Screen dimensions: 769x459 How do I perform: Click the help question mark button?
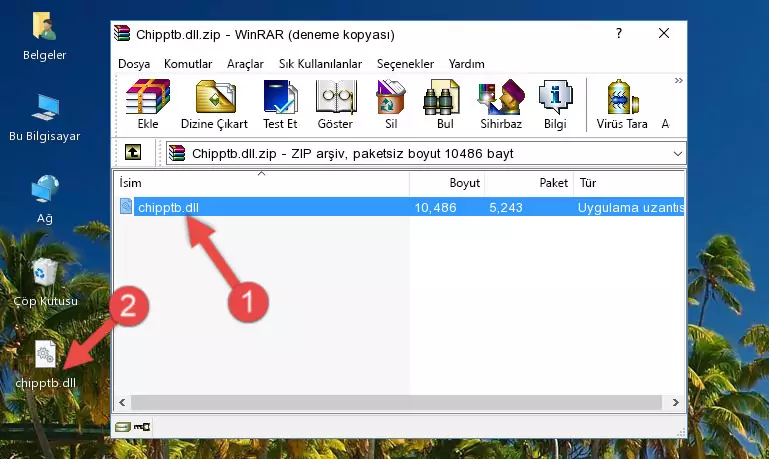619,33
